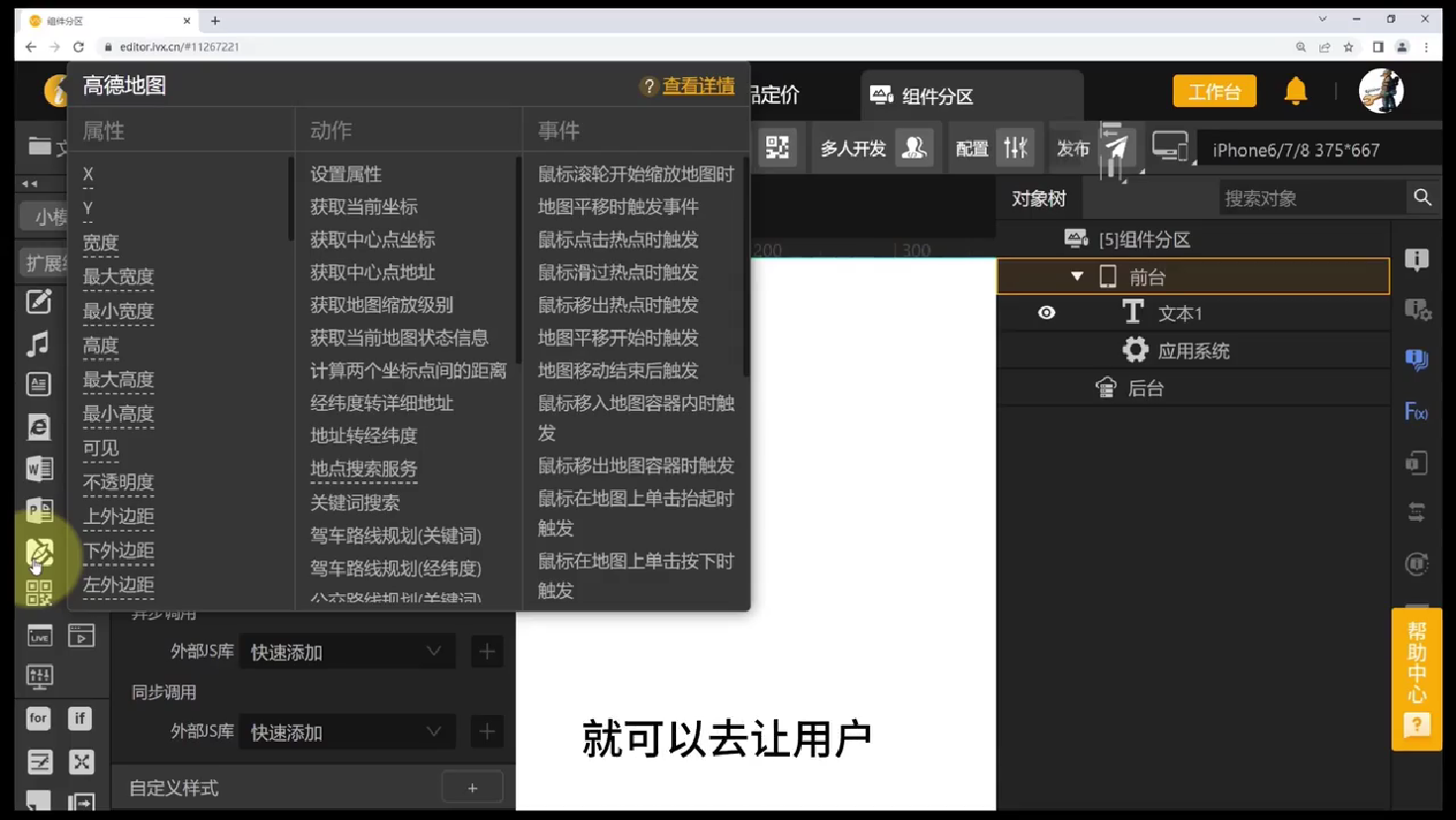Click the QR code preview toolbar icon
The height and width of the screenshot is (820, 1456).
point(778,149)
